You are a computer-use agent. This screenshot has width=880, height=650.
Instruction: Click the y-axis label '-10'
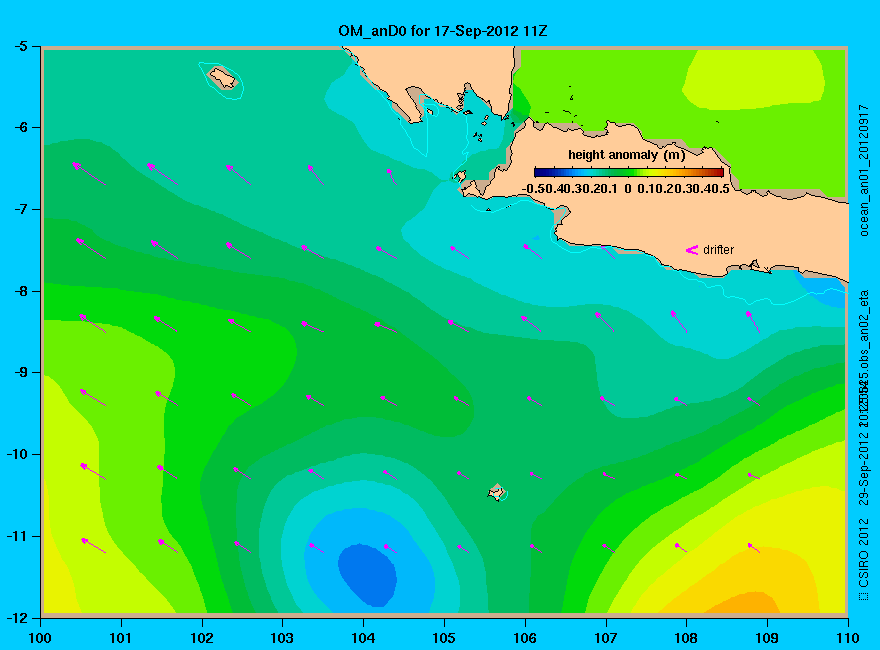[x=17, y=454]
